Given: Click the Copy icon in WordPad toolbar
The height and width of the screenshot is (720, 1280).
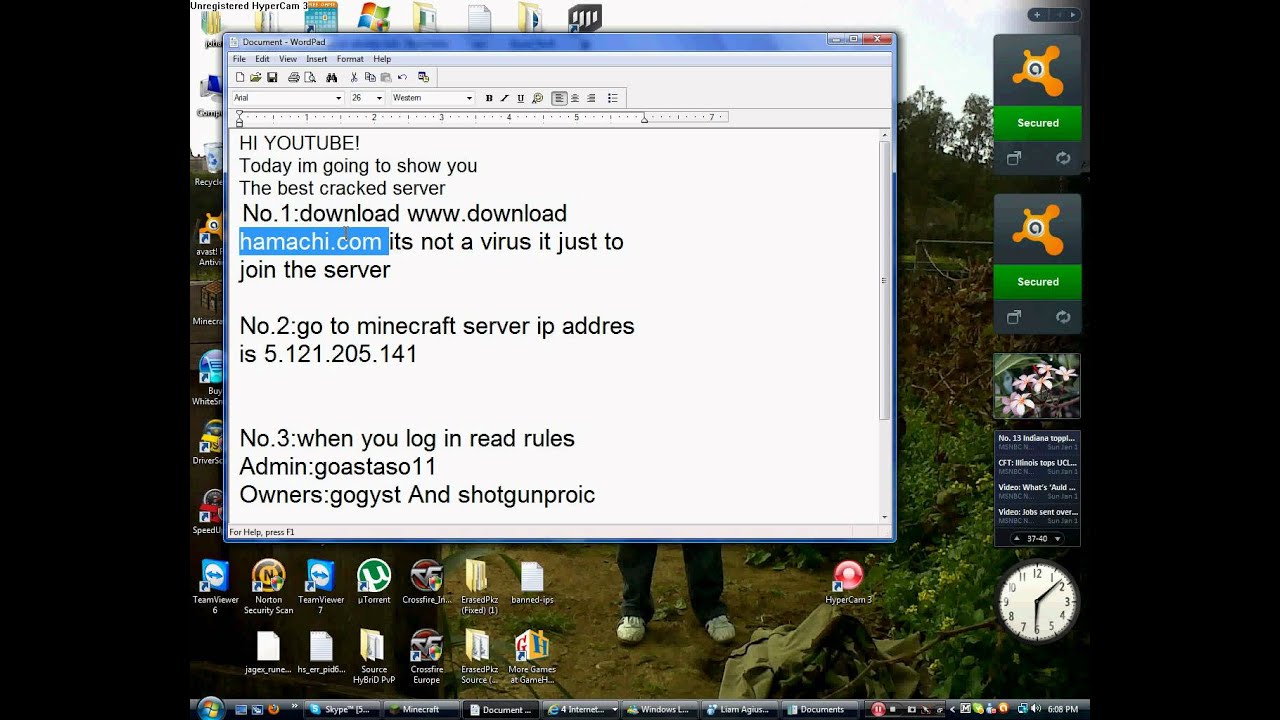Looking at the screenshot, I should pos(370,77).
